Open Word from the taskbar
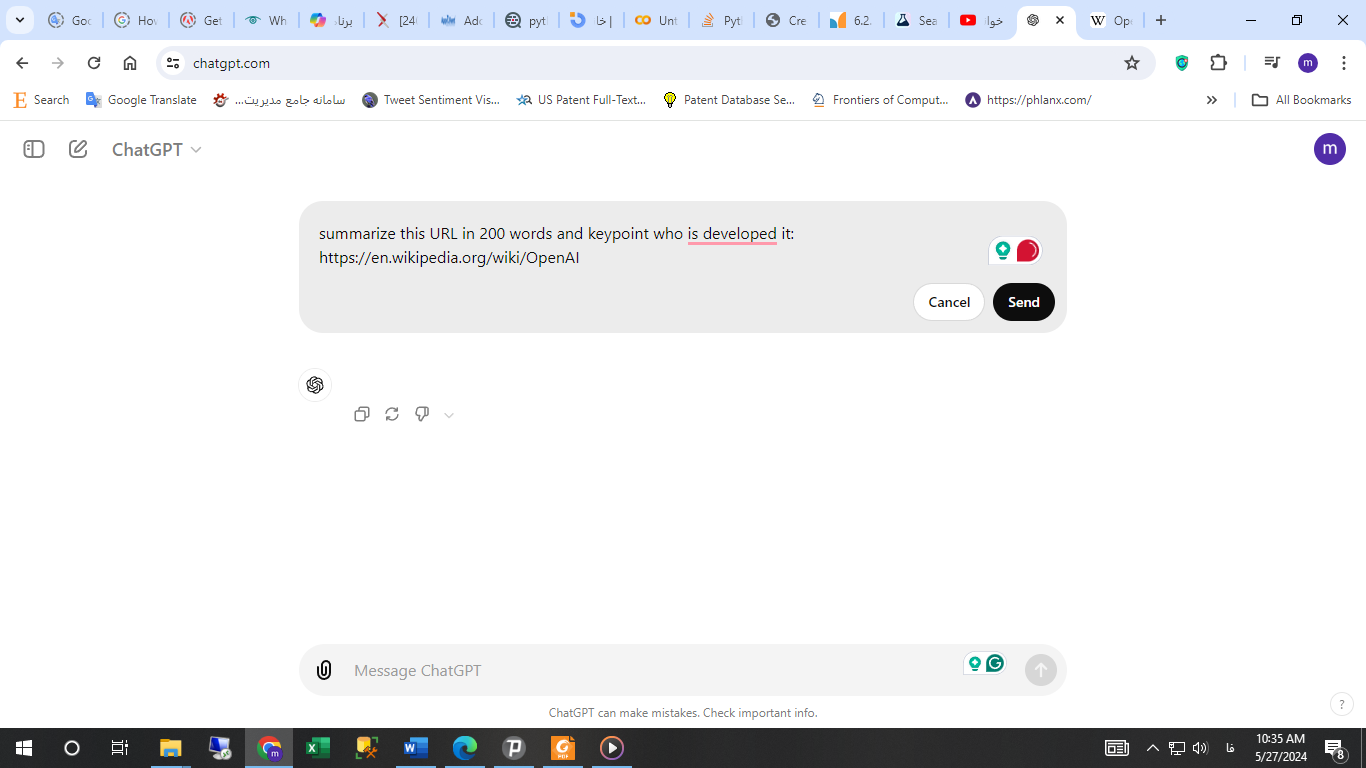Screen dimensions: 1366x768 [x=416, y=748]
